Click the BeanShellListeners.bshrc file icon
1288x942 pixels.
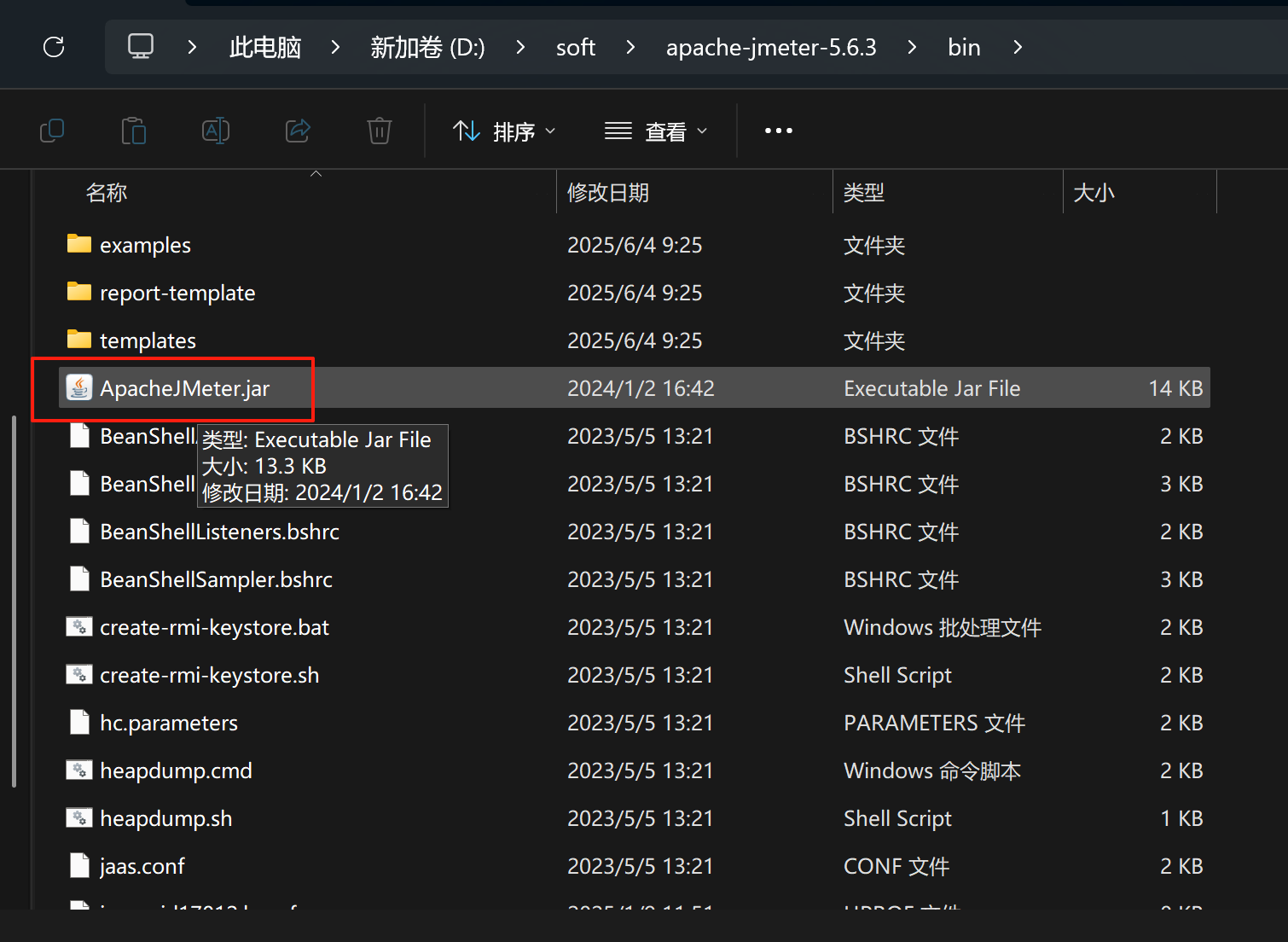click(79, 532)
